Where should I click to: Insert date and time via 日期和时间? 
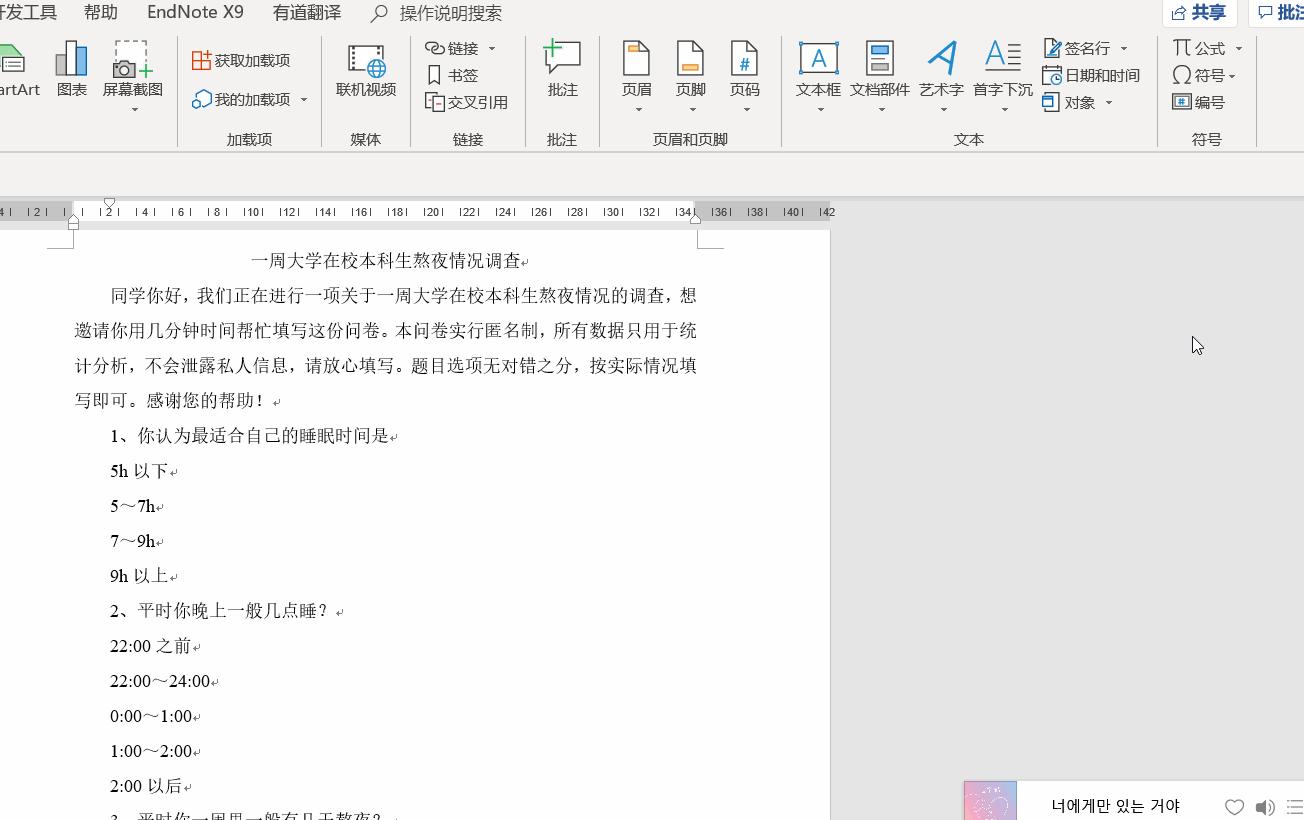[1098, 74]
